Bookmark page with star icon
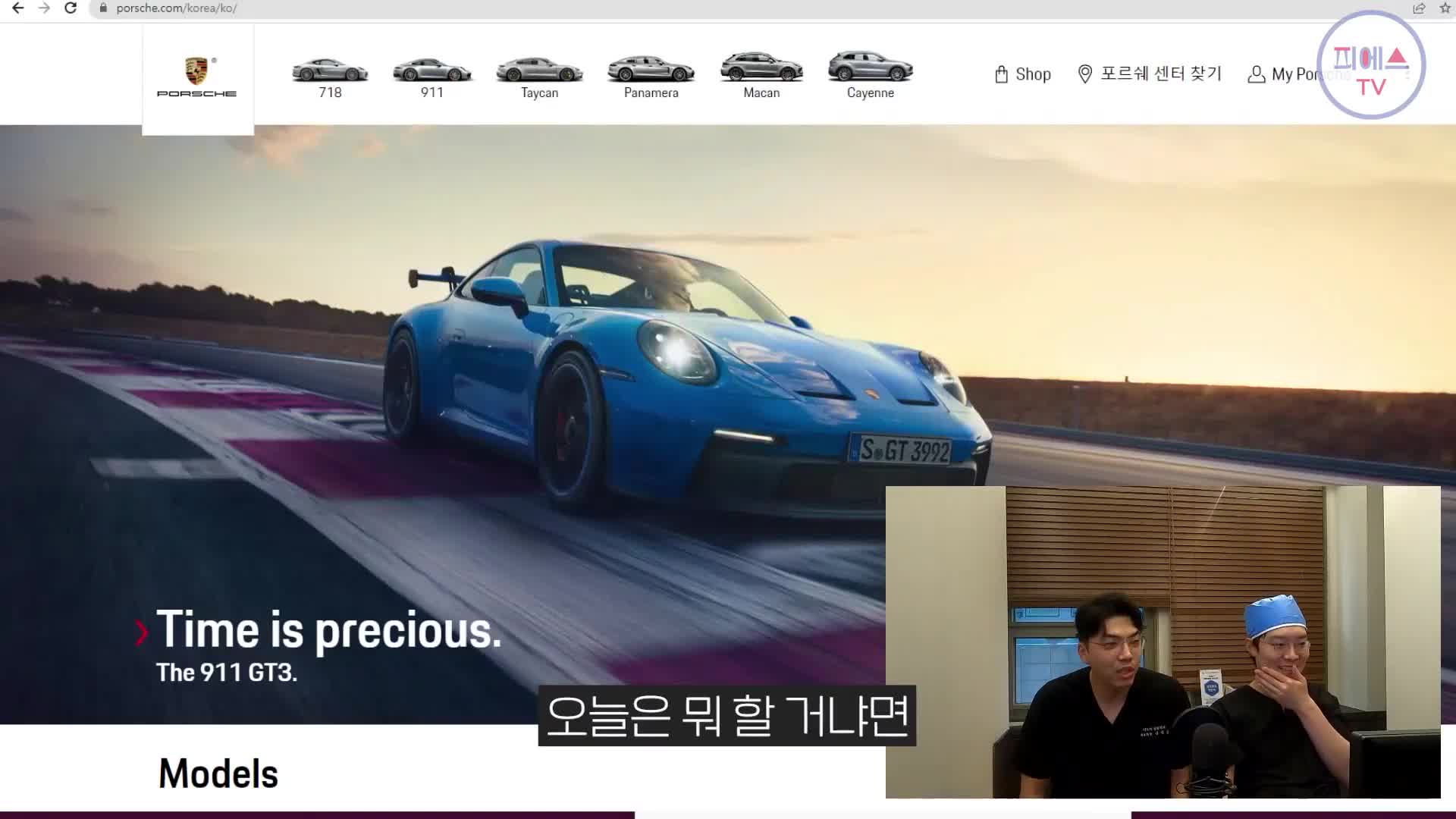 click(x=1445, y=8)
